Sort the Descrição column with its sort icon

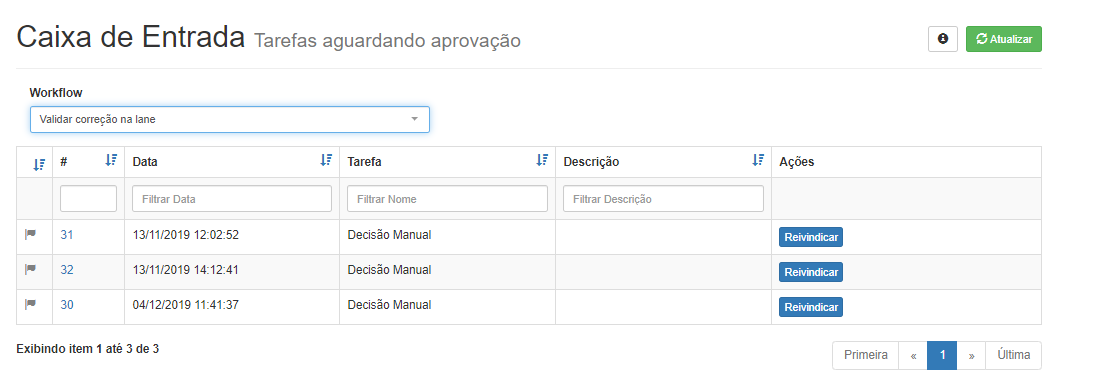click(x=758, y=160)
